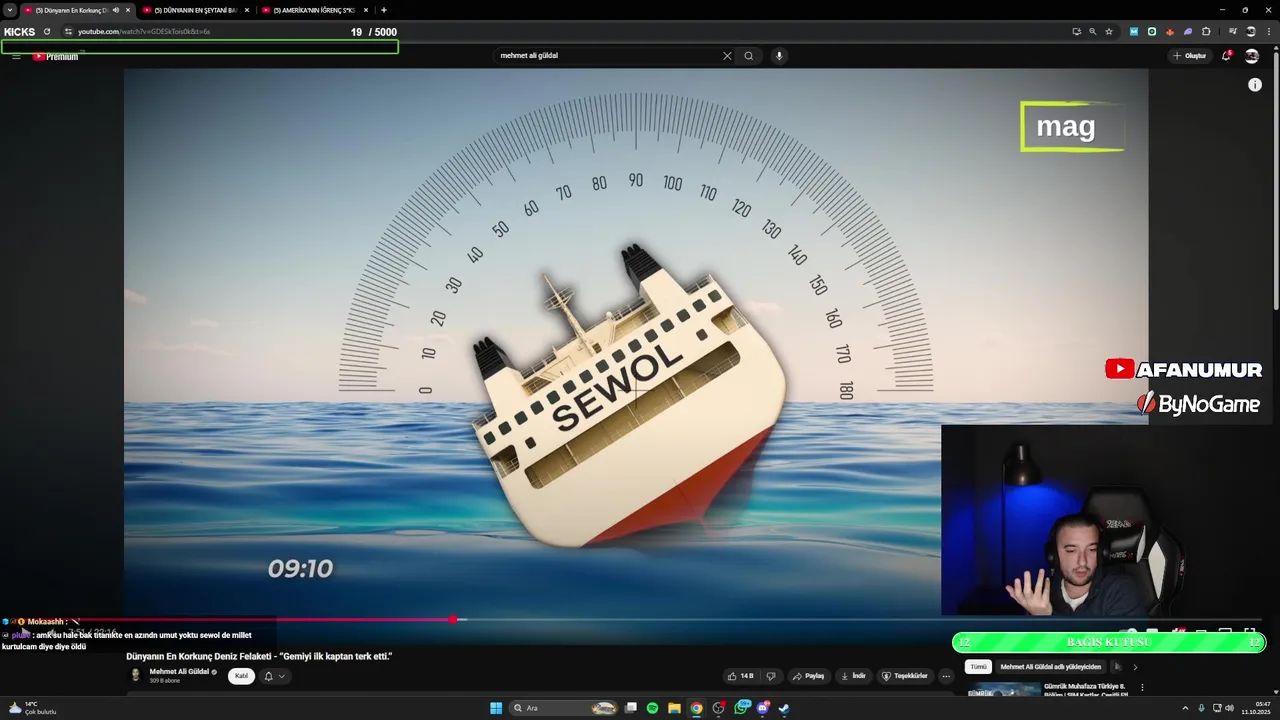The width and height of the screenshot is (1280, 720).
Task: Click the Katıl join button
Action: point(241,676)
